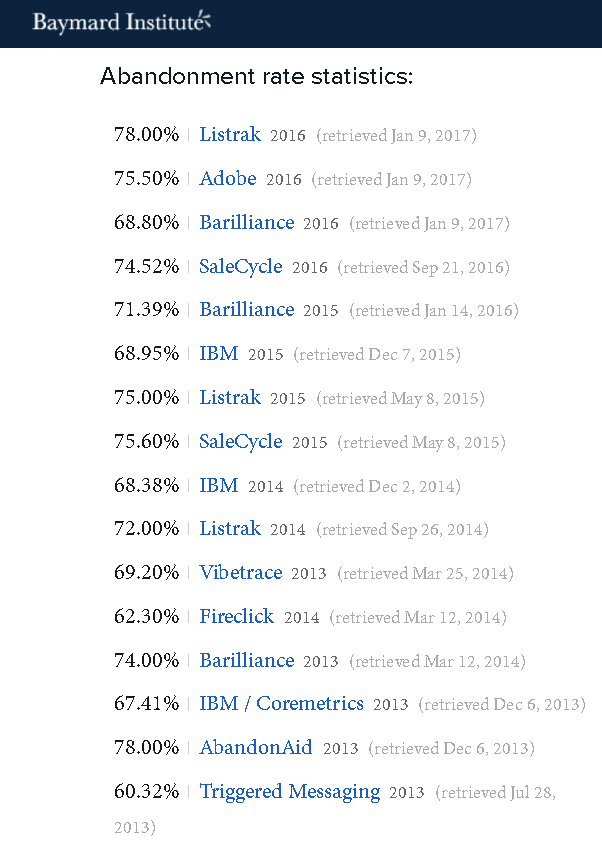Viewport: 602px width, 846px height.
Task: Open the Listrak 2016 link
Action: click(x=230, y=134)
